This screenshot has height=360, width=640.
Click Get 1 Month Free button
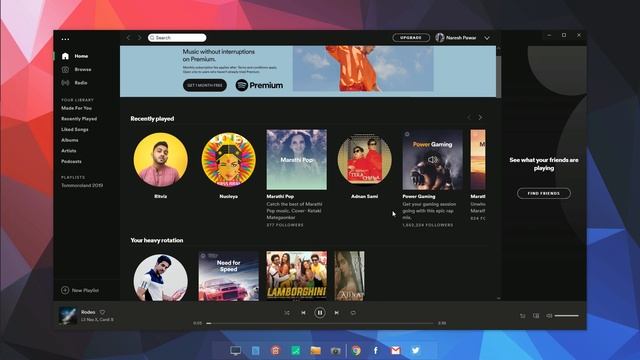tap(205, 85)
